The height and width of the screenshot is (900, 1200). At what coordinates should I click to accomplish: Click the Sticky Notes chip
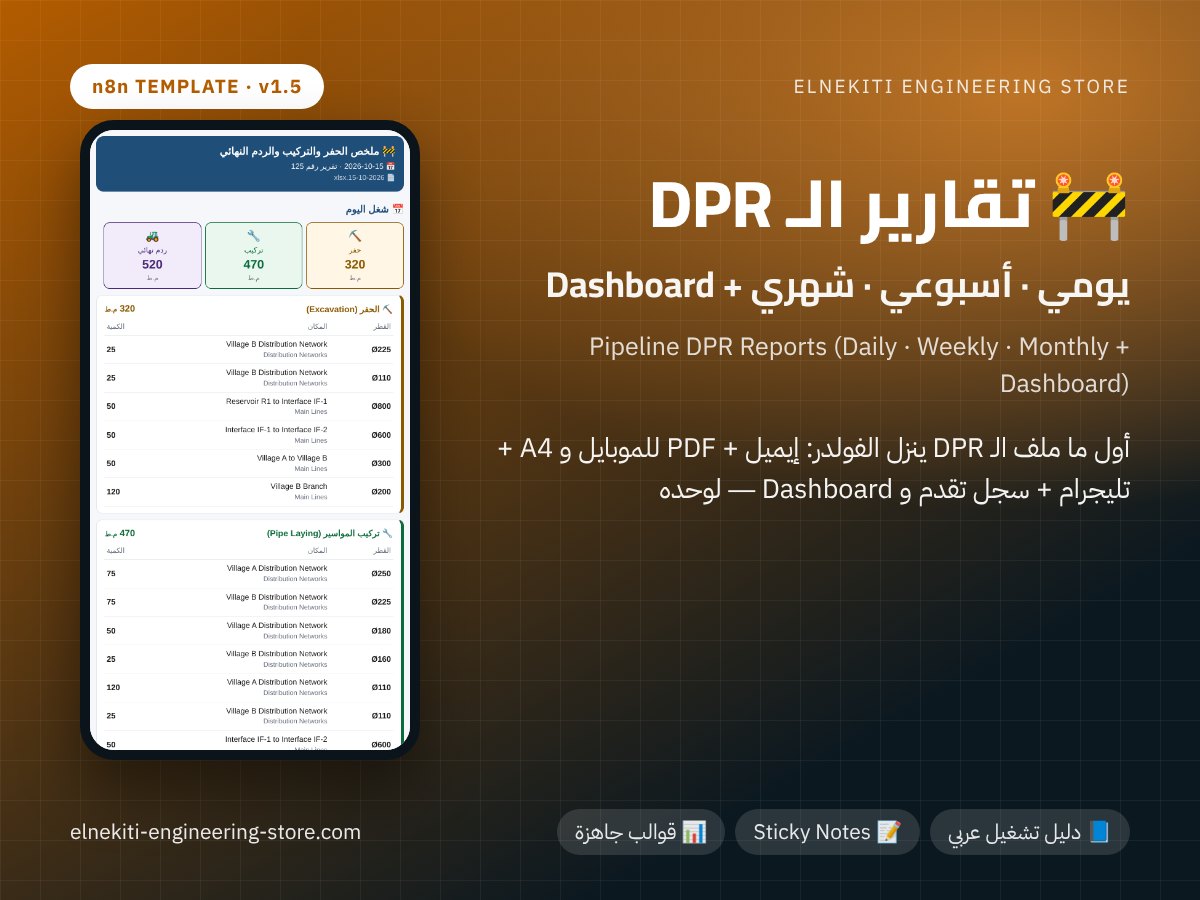click(x=827, y=832)
